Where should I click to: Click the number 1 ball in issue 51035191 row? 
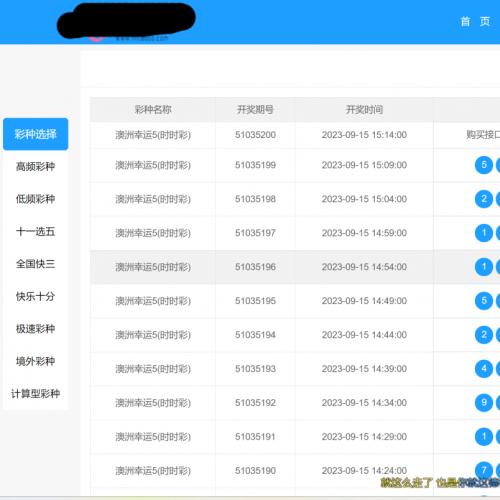[484, 437]
